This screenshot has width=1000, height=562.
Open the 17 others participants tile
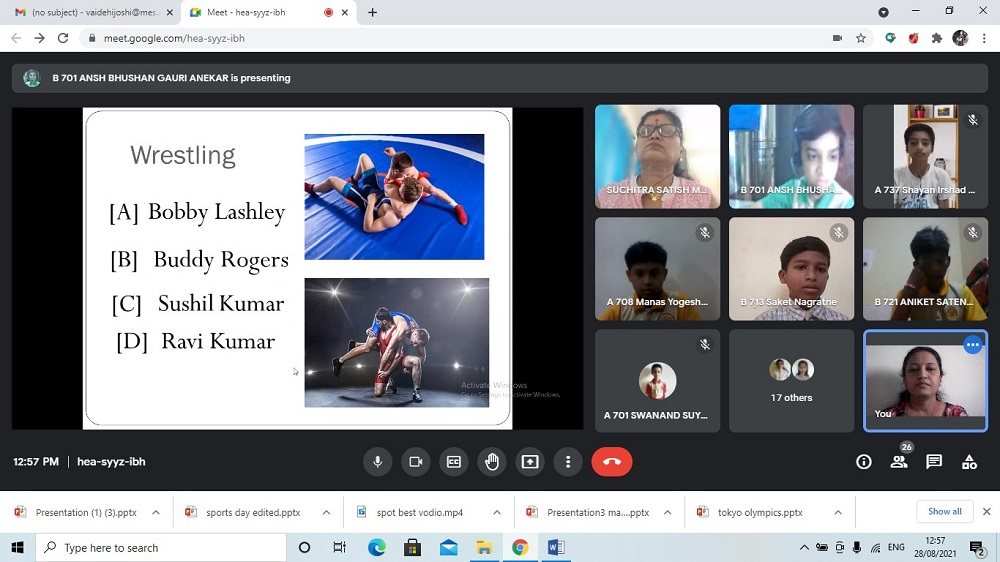(x=791, y=381)
